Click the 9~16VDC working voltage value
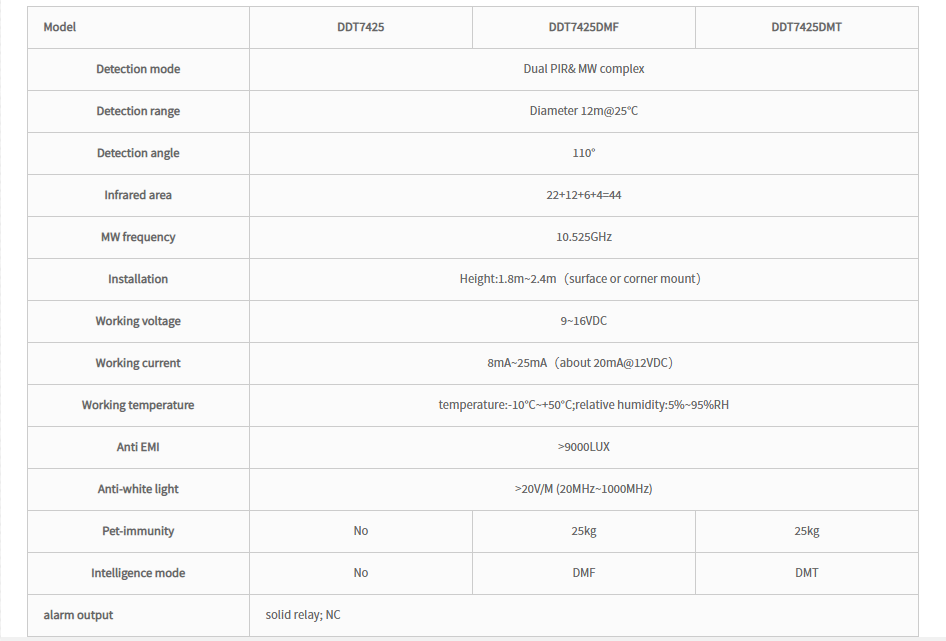This screenshot has height=641, width=946. click(583, 321)
